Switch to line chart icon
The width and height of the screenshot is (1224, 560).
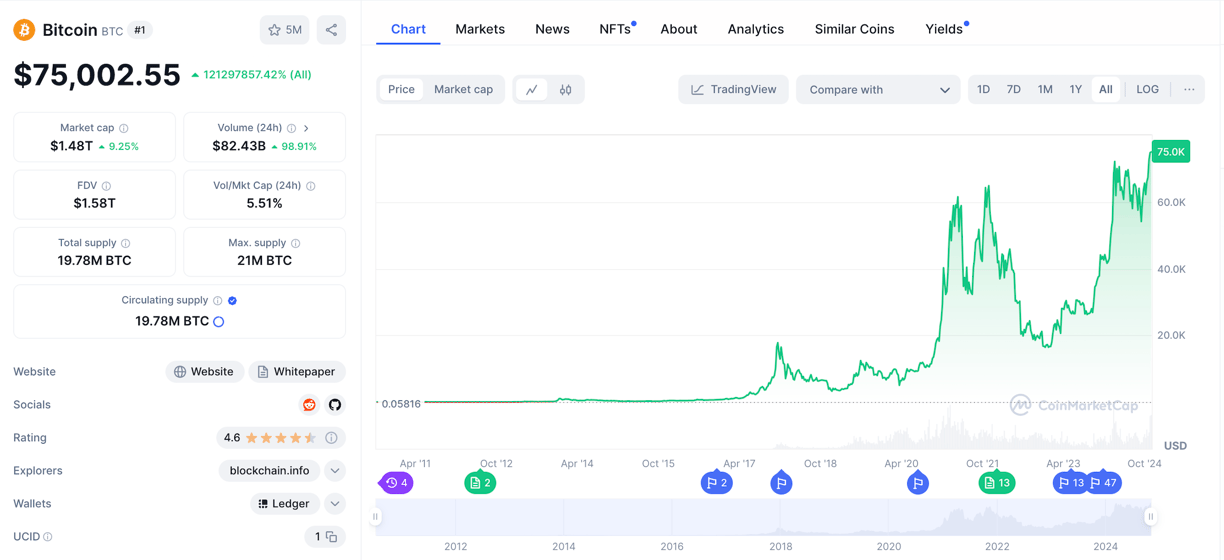532,90
